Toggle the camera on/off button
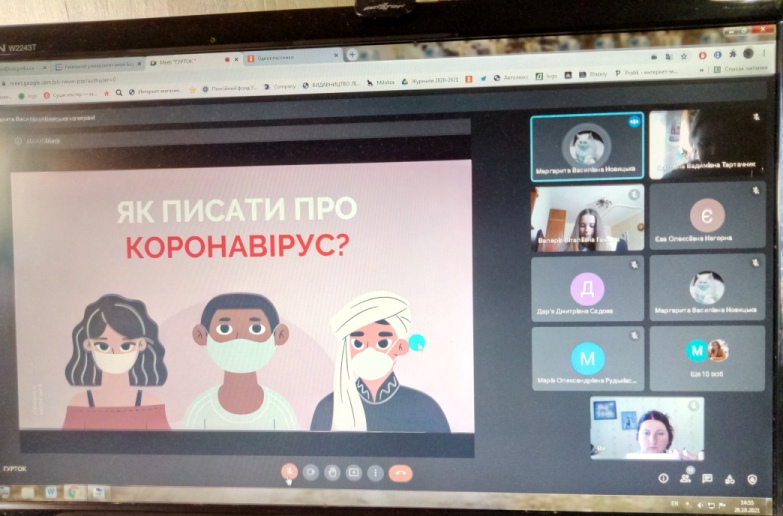The image size is (783, 516). [x=311, y=472]
